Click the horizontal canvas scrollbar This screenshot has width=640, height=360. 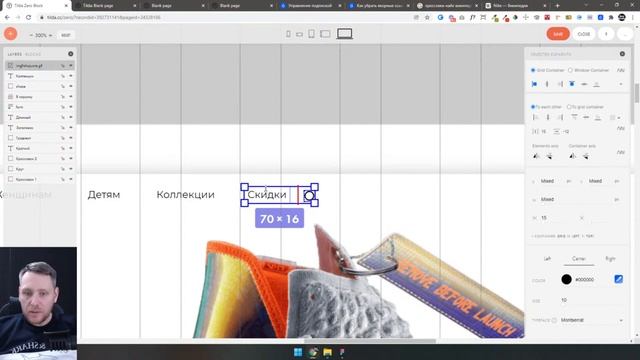tap(370, 341)
